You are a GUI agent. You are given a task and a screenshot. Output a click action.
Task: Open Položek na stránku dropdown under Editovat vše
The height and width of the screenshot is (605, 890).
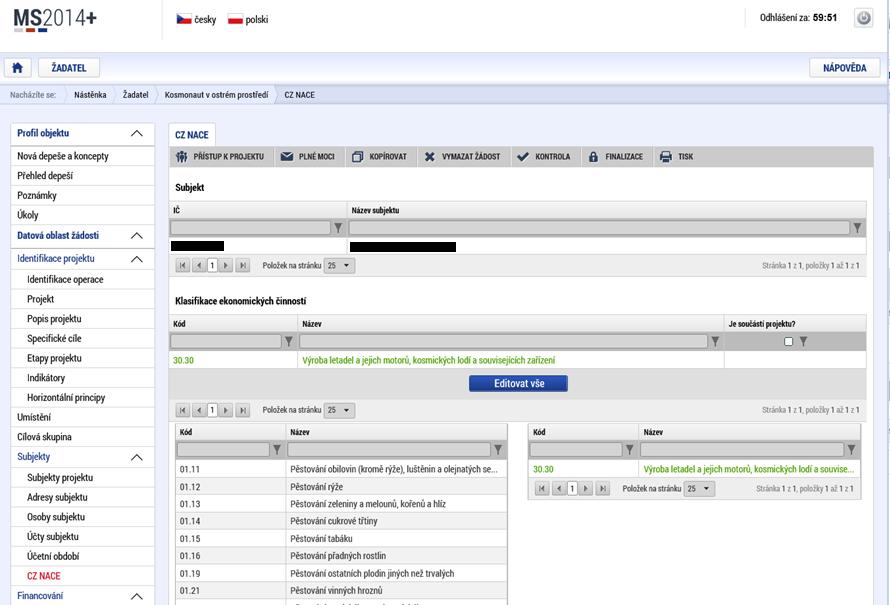point(339,410)
